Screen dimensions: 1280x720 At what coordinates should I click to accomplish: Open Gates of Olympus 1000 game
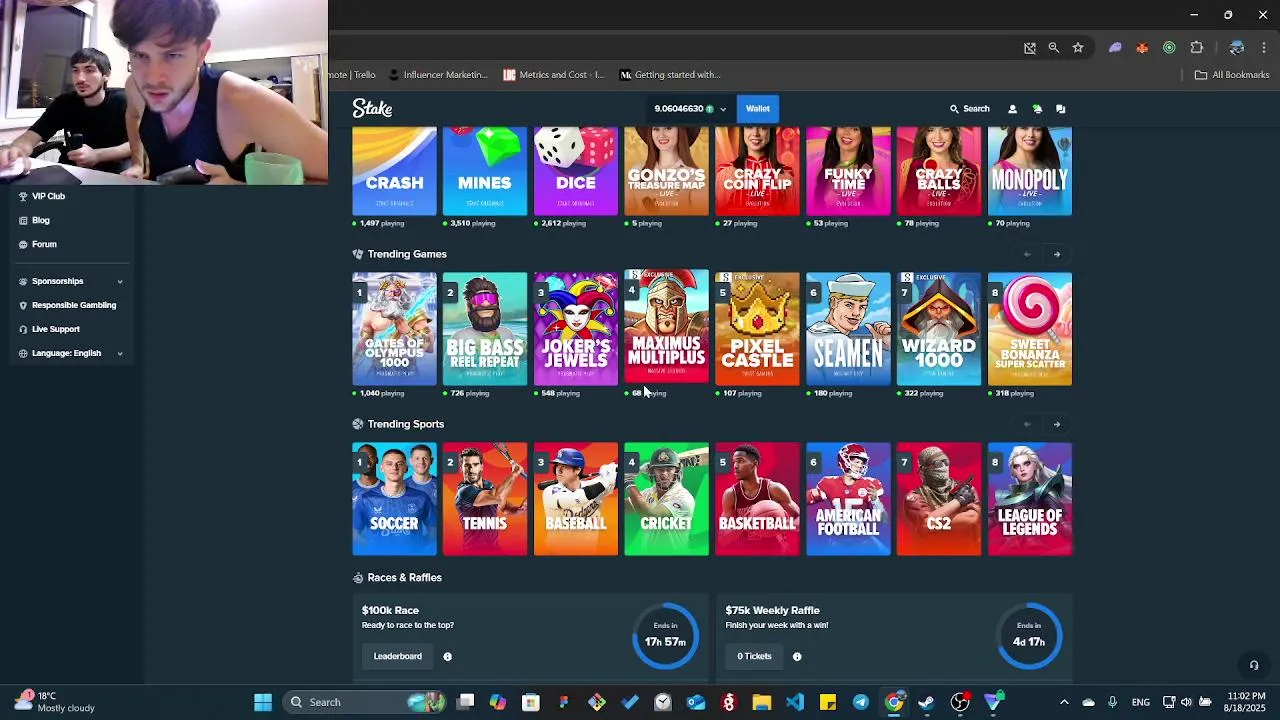(x=394, y=329)
